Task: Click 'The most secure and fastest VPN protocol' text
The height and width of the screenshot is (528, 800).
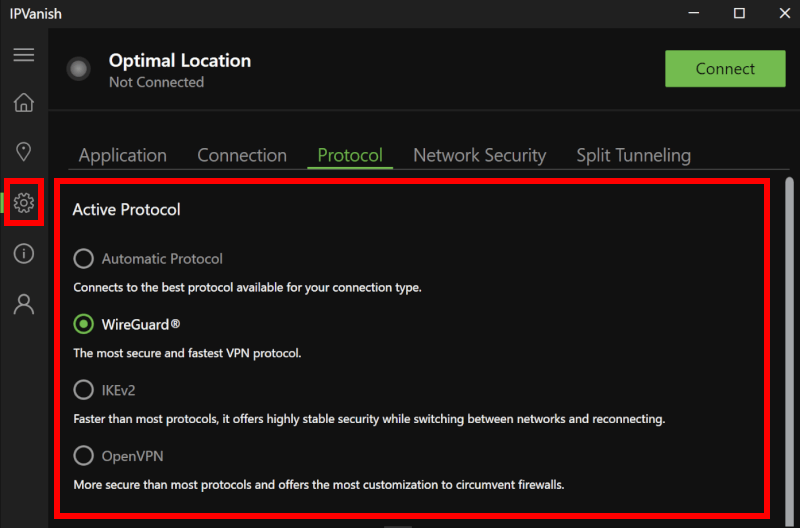Action: click(187, 353)
